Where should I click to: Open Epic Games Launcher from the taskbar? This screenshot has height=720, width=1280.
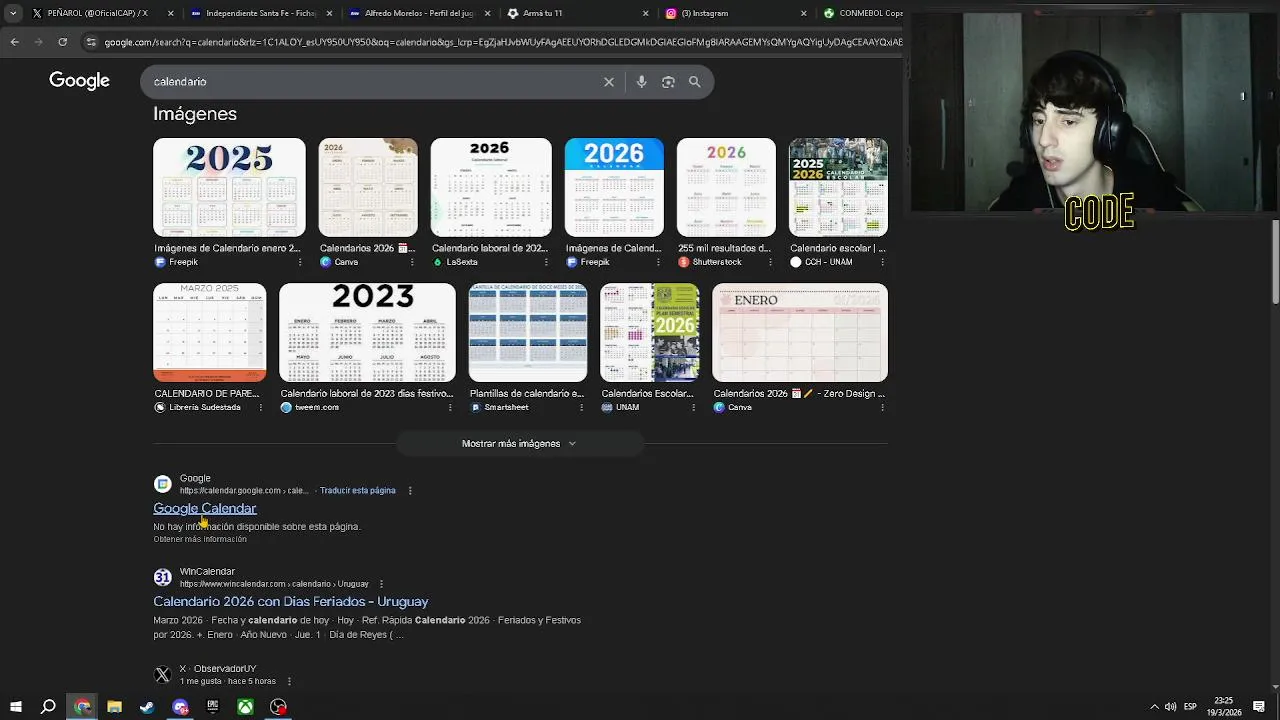click(x=213, y=707)
